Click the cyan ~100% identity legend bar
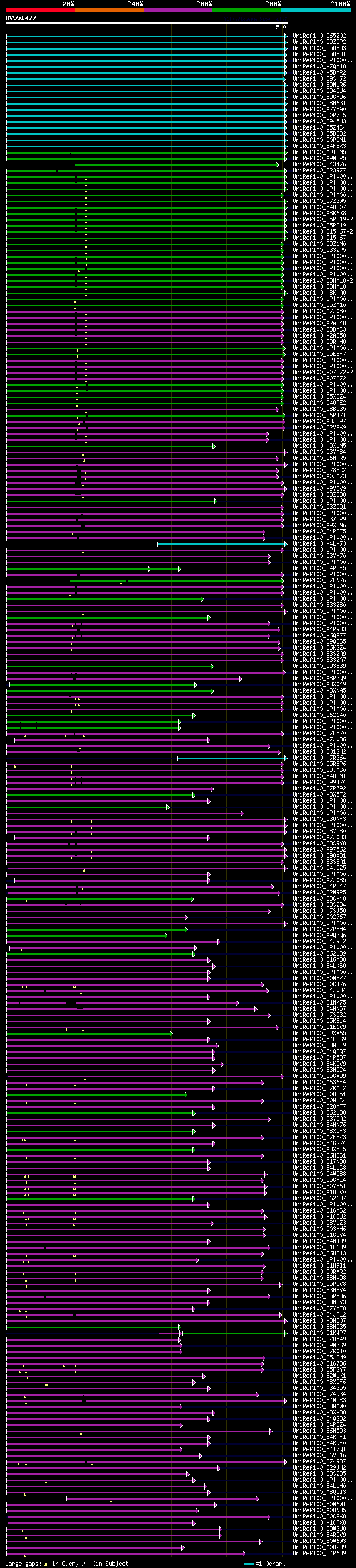This screenshot has height=1568, width=356. 316,10
